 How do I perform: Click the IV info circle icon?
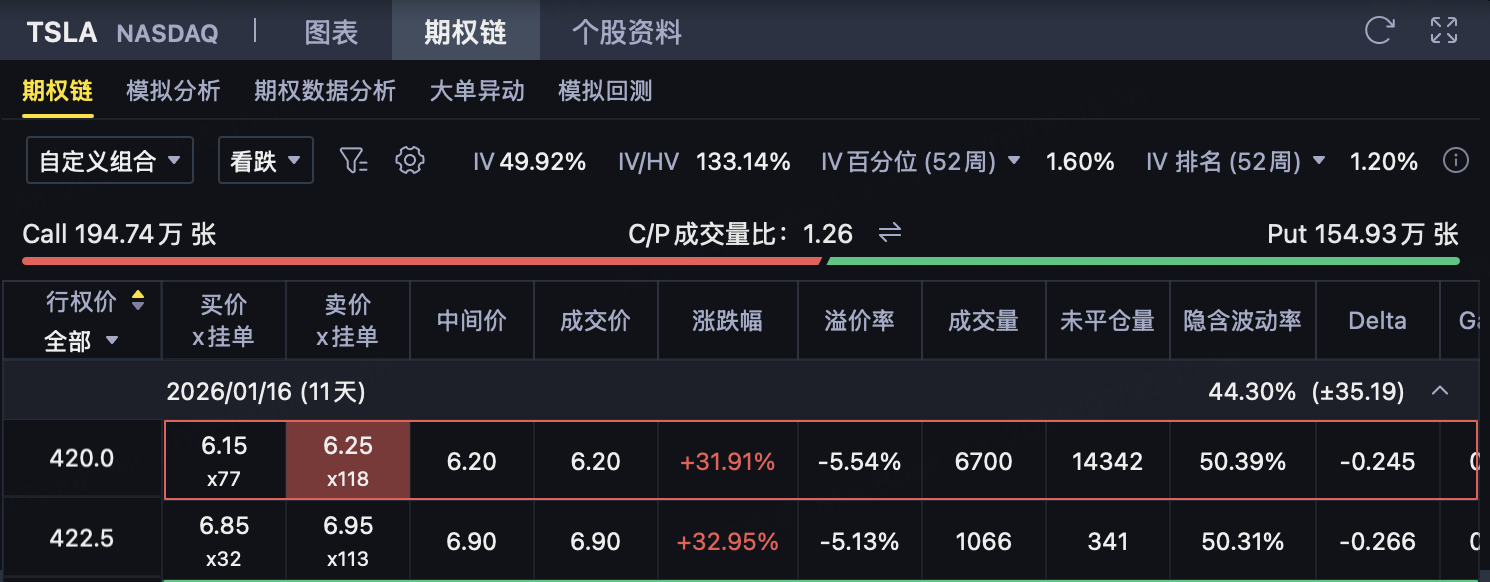[x=1456, y=161]
